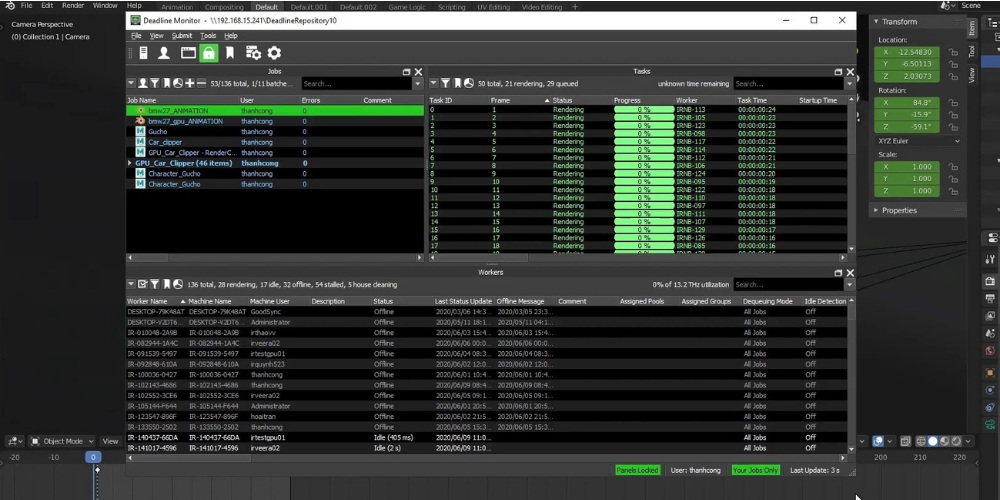
Task: Toggle Your Jobs Only filter in status bar
Action: pos(755,470)
